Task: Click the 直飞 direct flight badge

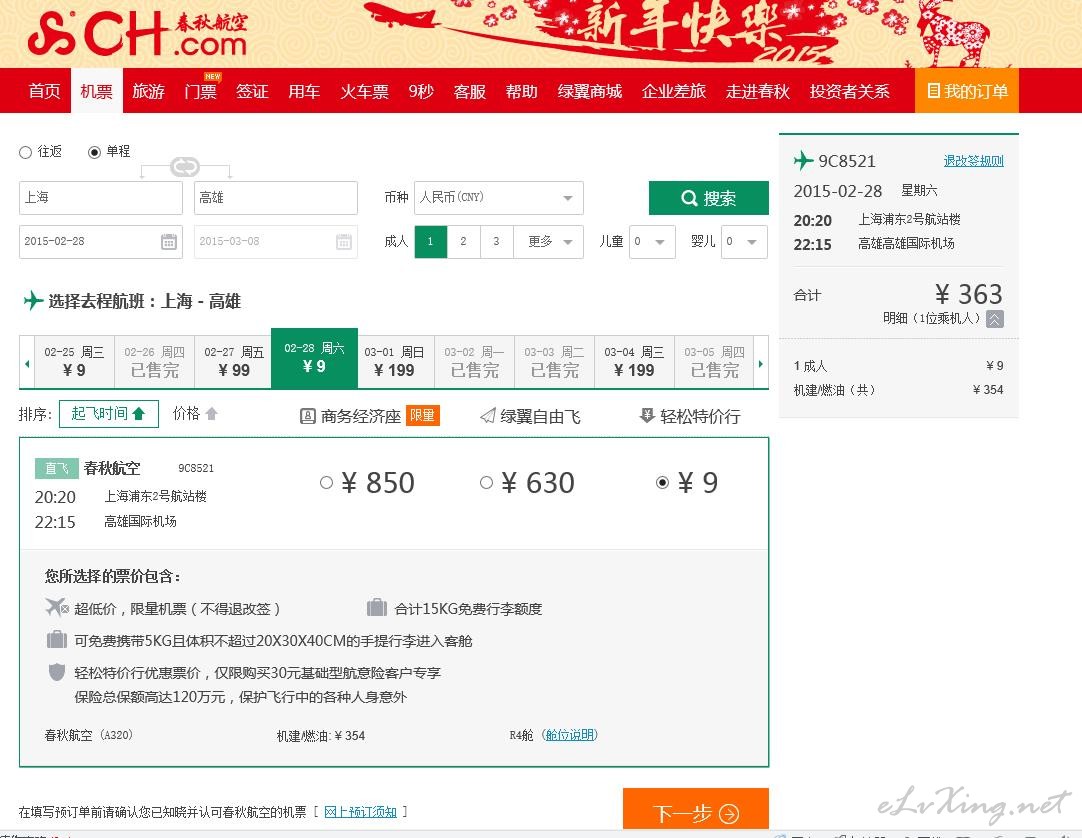Action: click(x=56, y=469)
